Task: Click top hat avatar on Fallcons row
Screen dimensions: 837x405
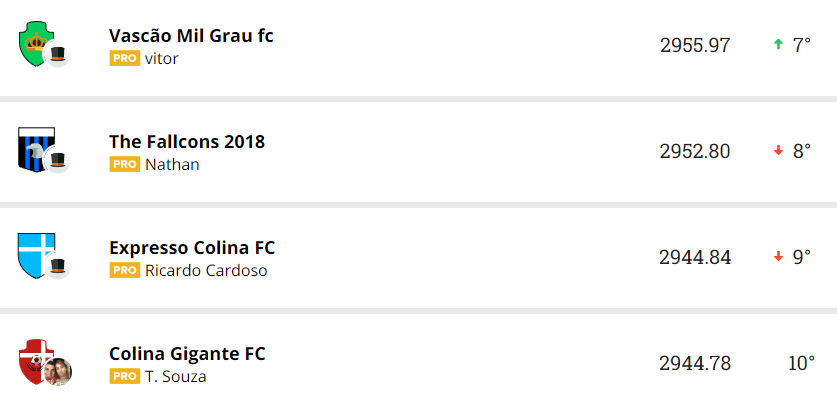Action: pyautogui.click(x=58, y=160)
